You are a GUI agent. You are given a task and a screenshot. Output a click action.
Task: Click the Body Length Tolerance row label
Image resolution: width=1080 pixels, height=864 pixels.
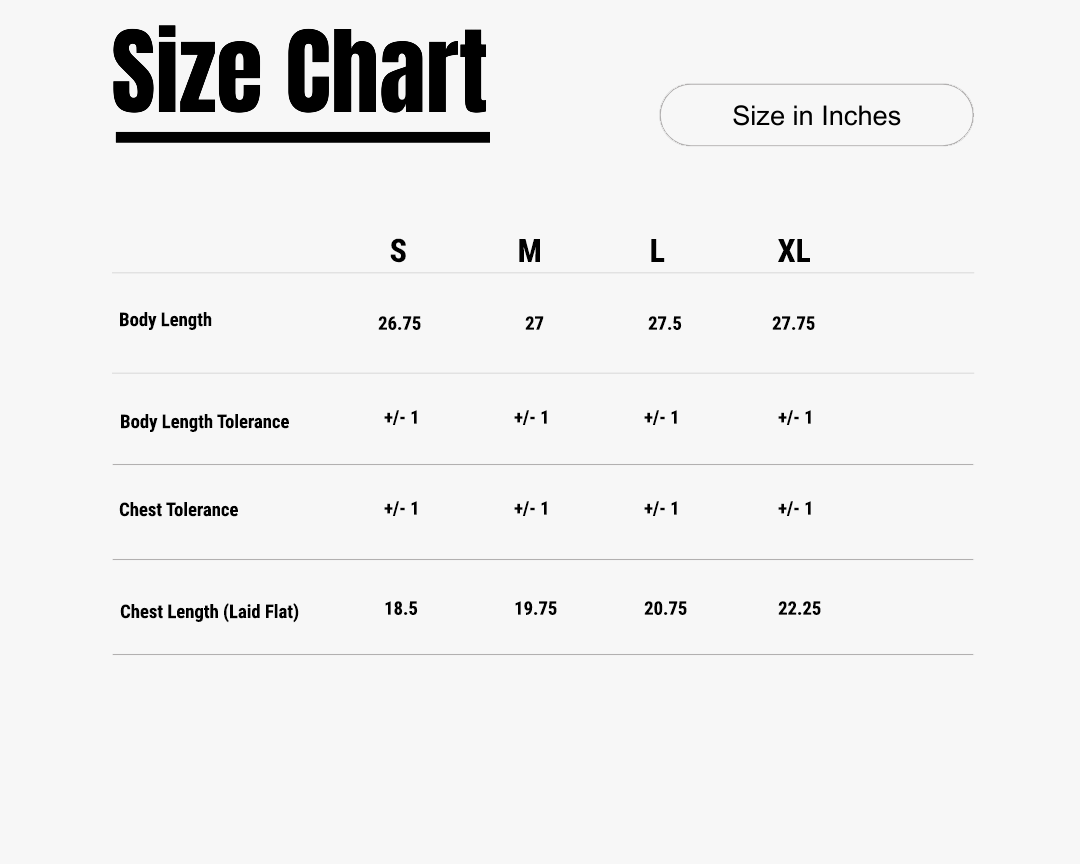tap(204, 422)
